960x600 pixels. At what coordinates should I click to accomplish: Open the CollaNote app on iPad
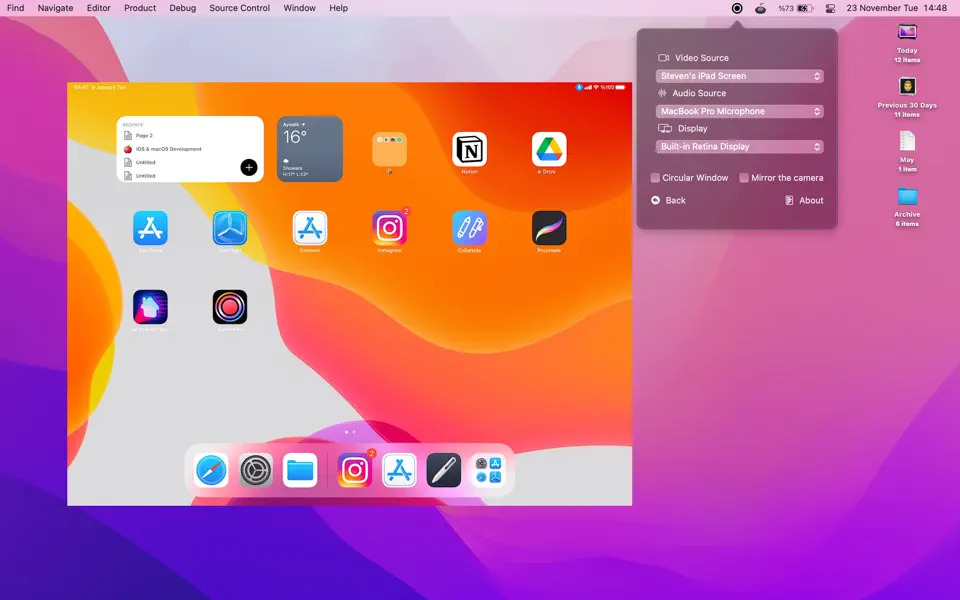470,228
